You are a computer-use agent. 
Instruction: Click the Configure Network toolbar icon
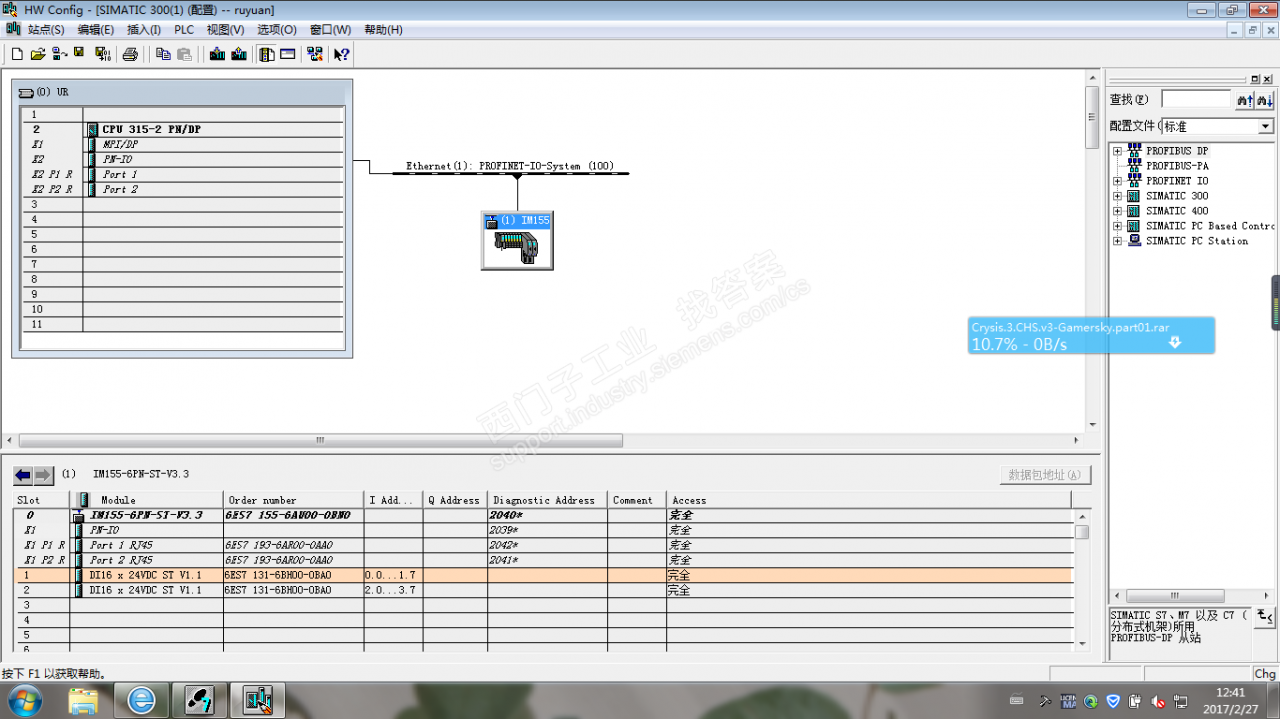click(315, 54)
